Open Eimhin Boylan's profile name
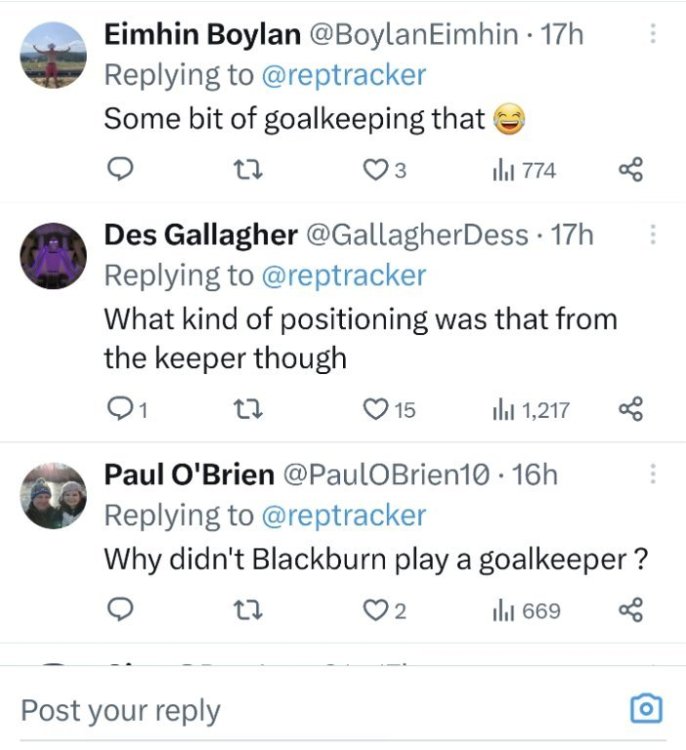Screen dimensions: 686x750 pyautogui.click(x=202, y=35)
